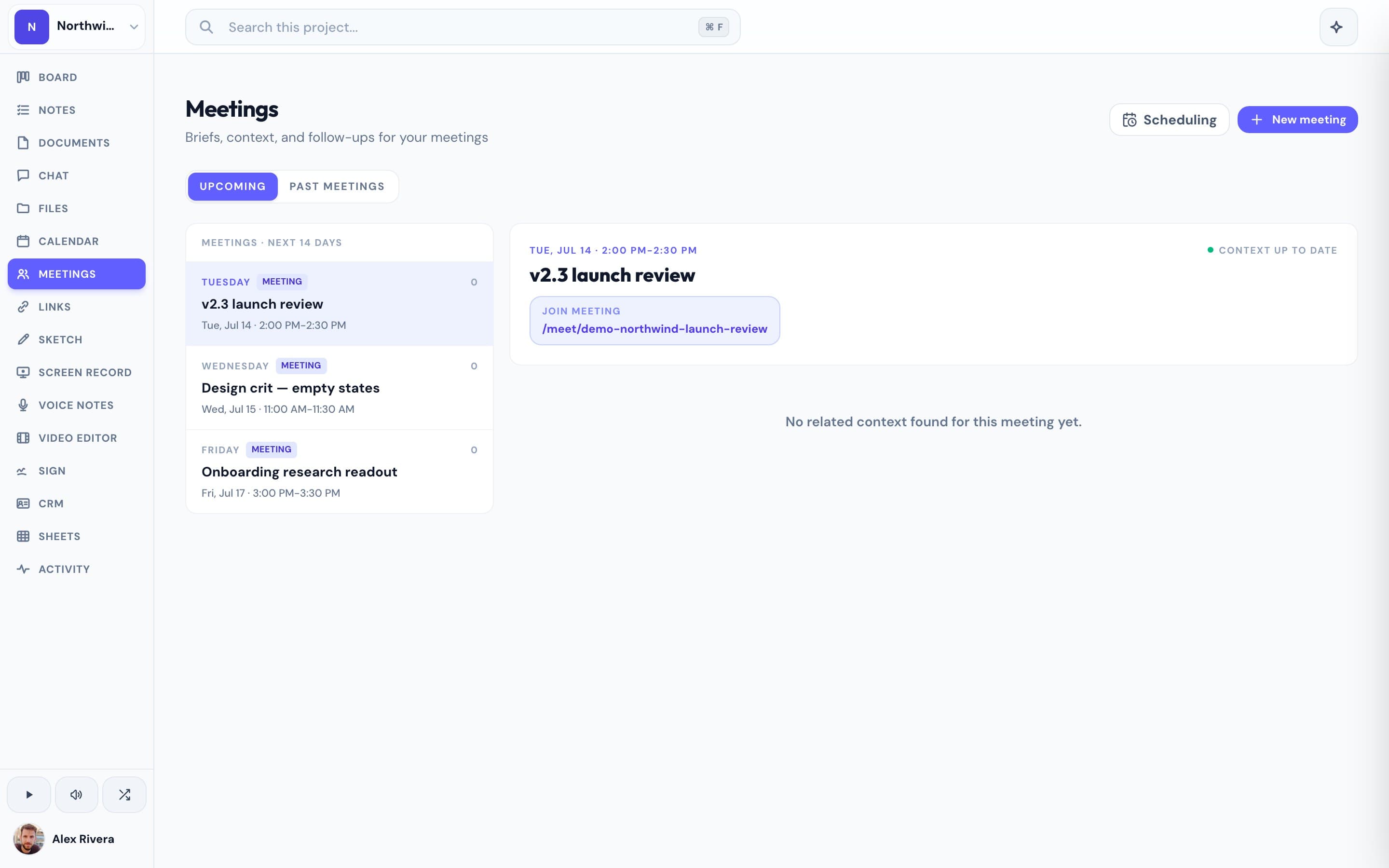1389x868 pixels.
Task: Click the Tue, Jul 14 · 2:00 PM–2:30 PM detail header
Action: pyautogui.click(x=613, y=250)
